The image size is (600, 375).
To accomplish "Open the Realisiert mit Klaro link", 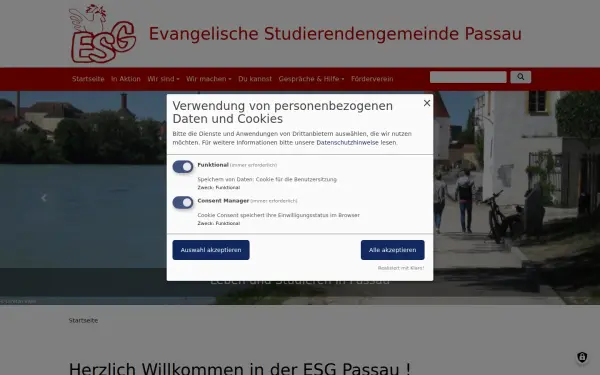I will pyautogui.click(x=401, y=268).
